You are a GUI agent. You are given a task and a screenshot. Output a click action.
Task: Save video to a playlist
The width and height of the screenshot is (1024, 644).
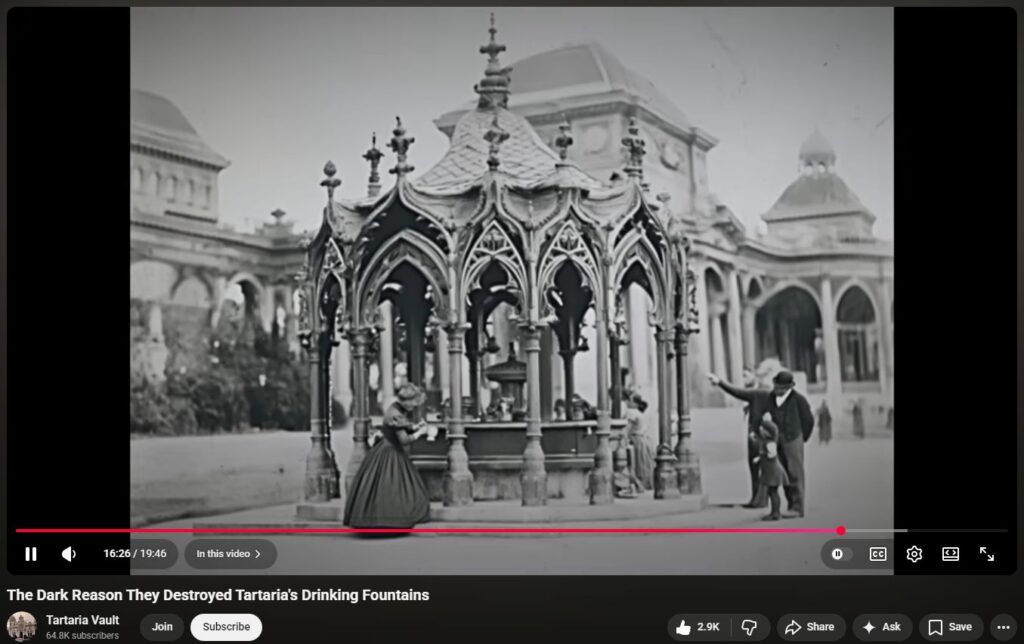point(950,627)
